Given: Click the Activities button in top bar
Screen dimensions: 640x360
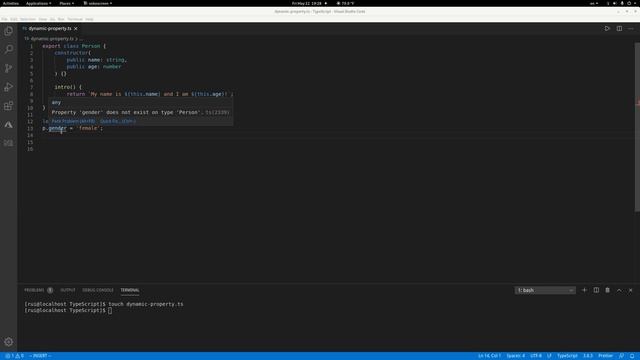Looking at the screenshot, I should pyautogui.click(x=11, y=3).
